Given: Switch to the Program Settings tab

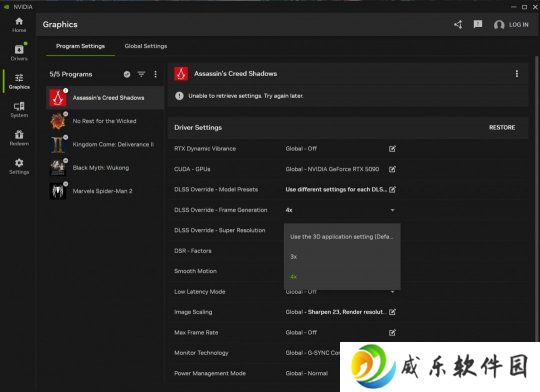Looking at the screenshot, I should [x=80, y=46].
